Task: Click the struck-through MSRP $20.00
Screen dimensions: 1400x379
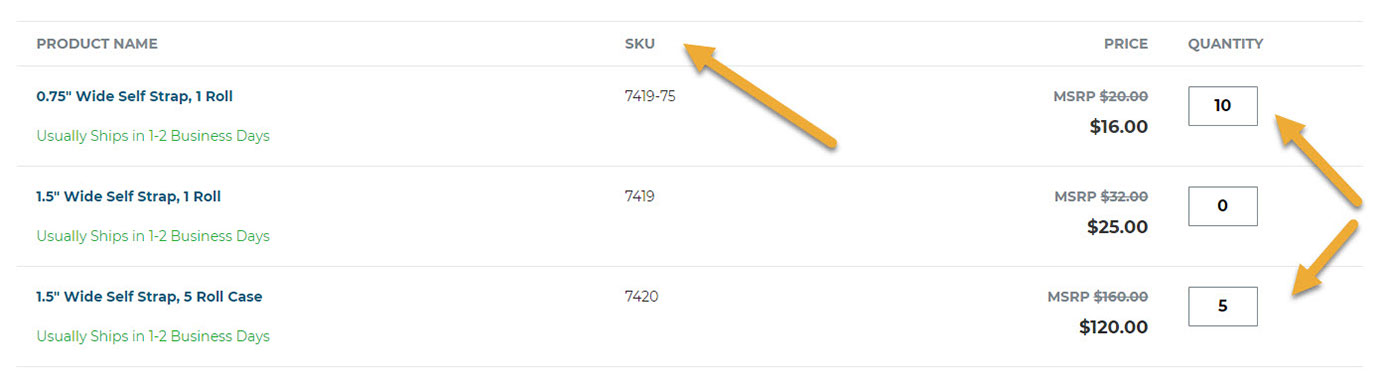Action: point(1124,97)
